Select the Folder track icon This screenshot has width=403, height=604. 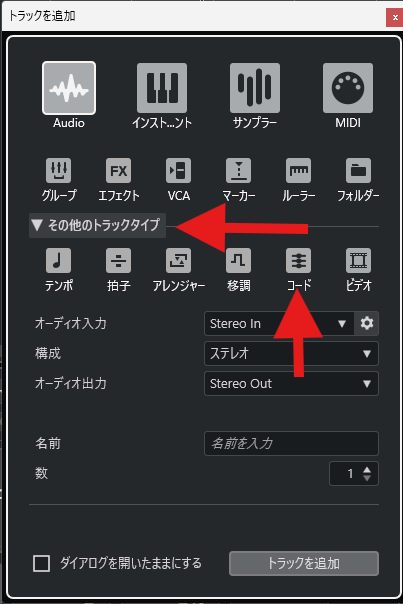(x=358, y=170)
